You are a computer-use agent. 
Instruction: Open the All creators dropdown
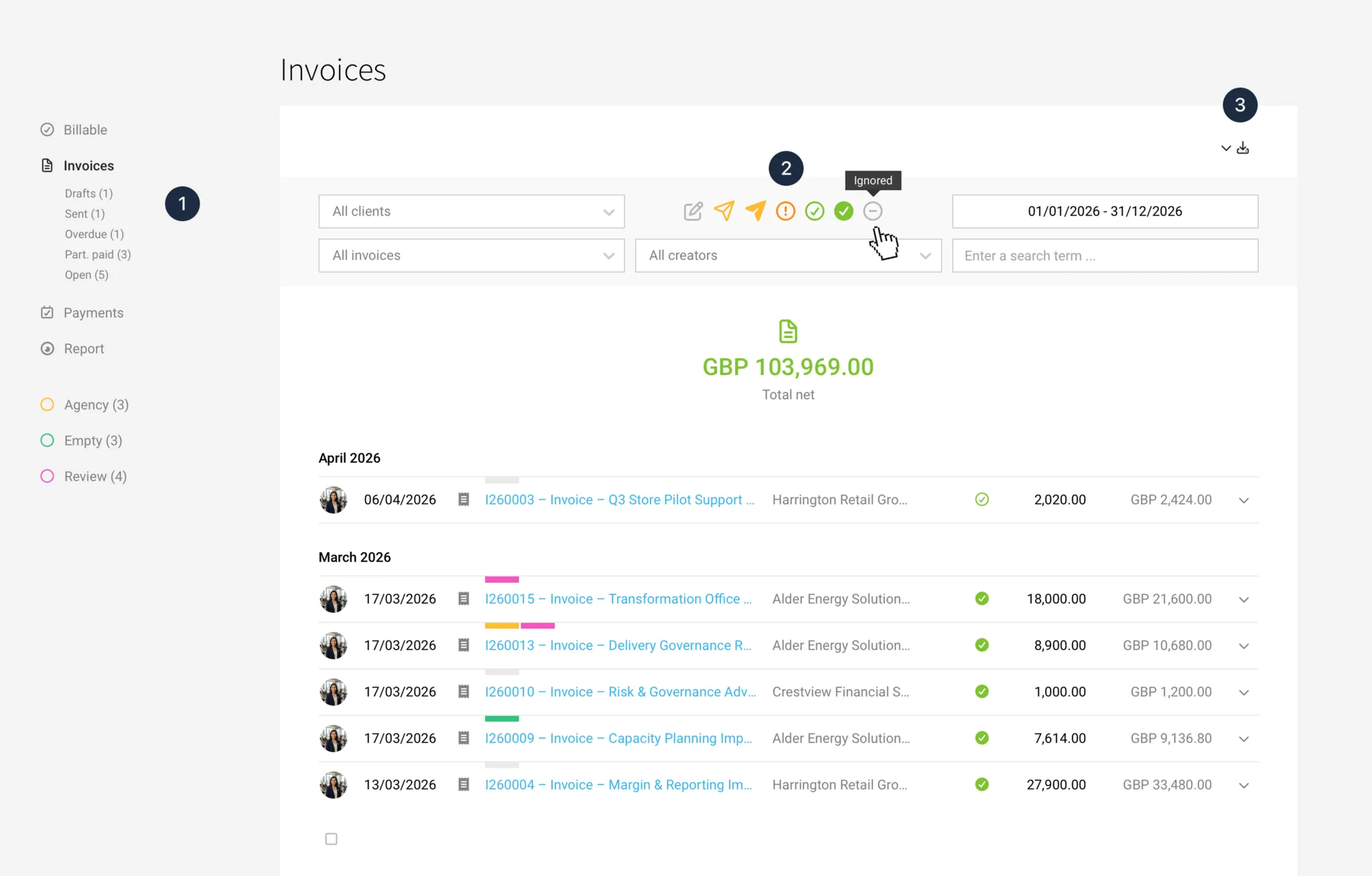tap(788, 255)
